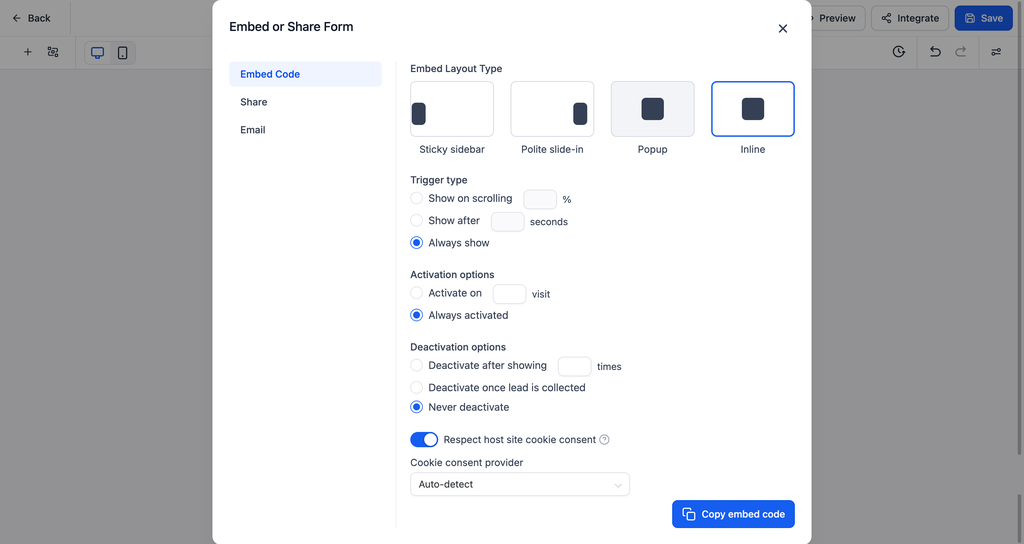Focus the scrolling percentage field
This screenshot has width=1024, height=544.
(x=540, y=199)
